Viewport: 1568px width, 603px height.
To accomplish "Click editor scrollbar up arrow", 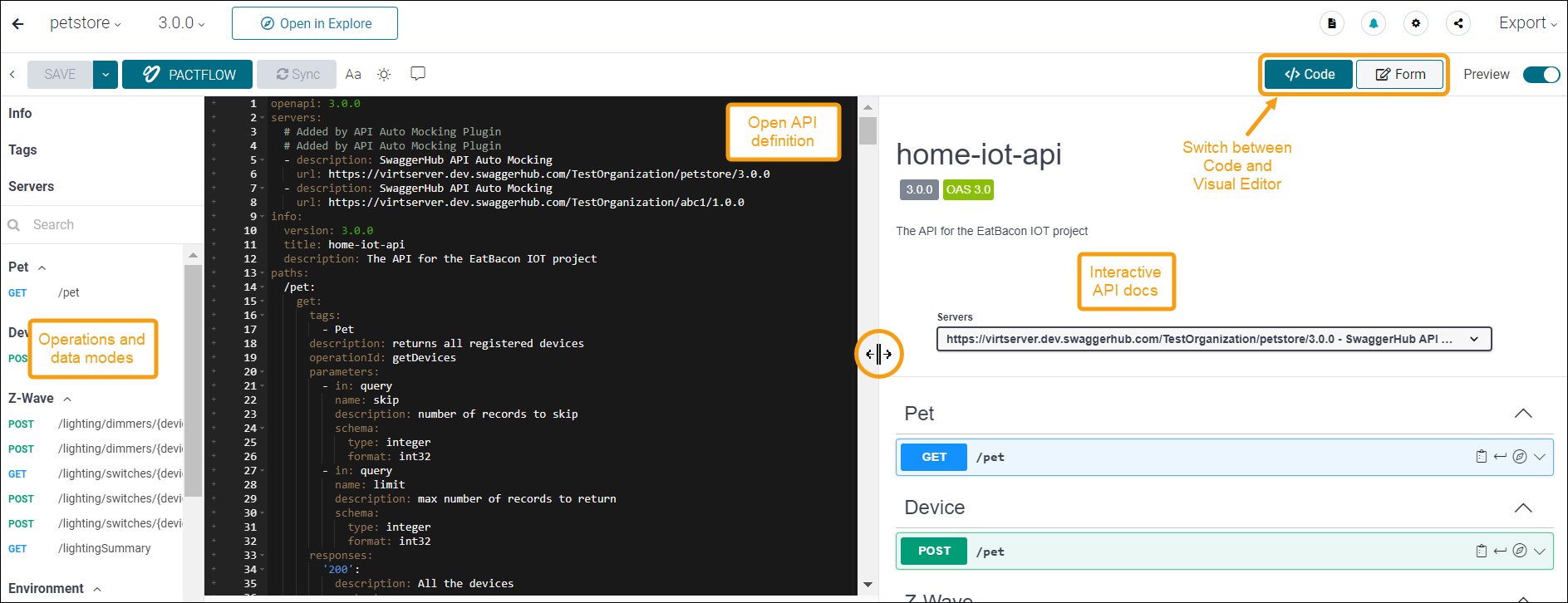I will pos(868,107).
